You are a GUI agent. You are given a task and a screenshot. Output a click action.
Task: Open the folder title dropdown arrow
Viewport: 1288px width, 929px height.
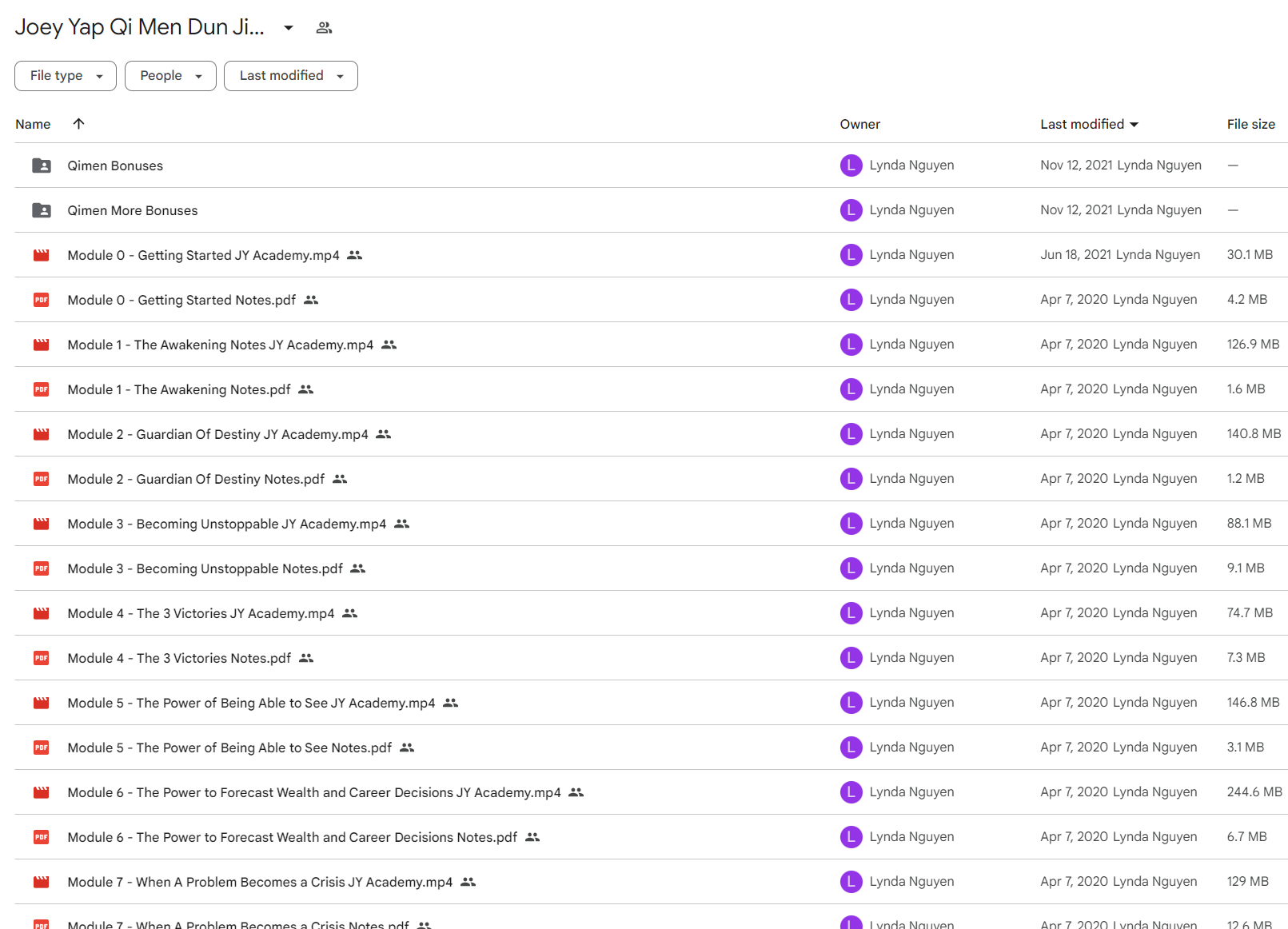point(289,28)
